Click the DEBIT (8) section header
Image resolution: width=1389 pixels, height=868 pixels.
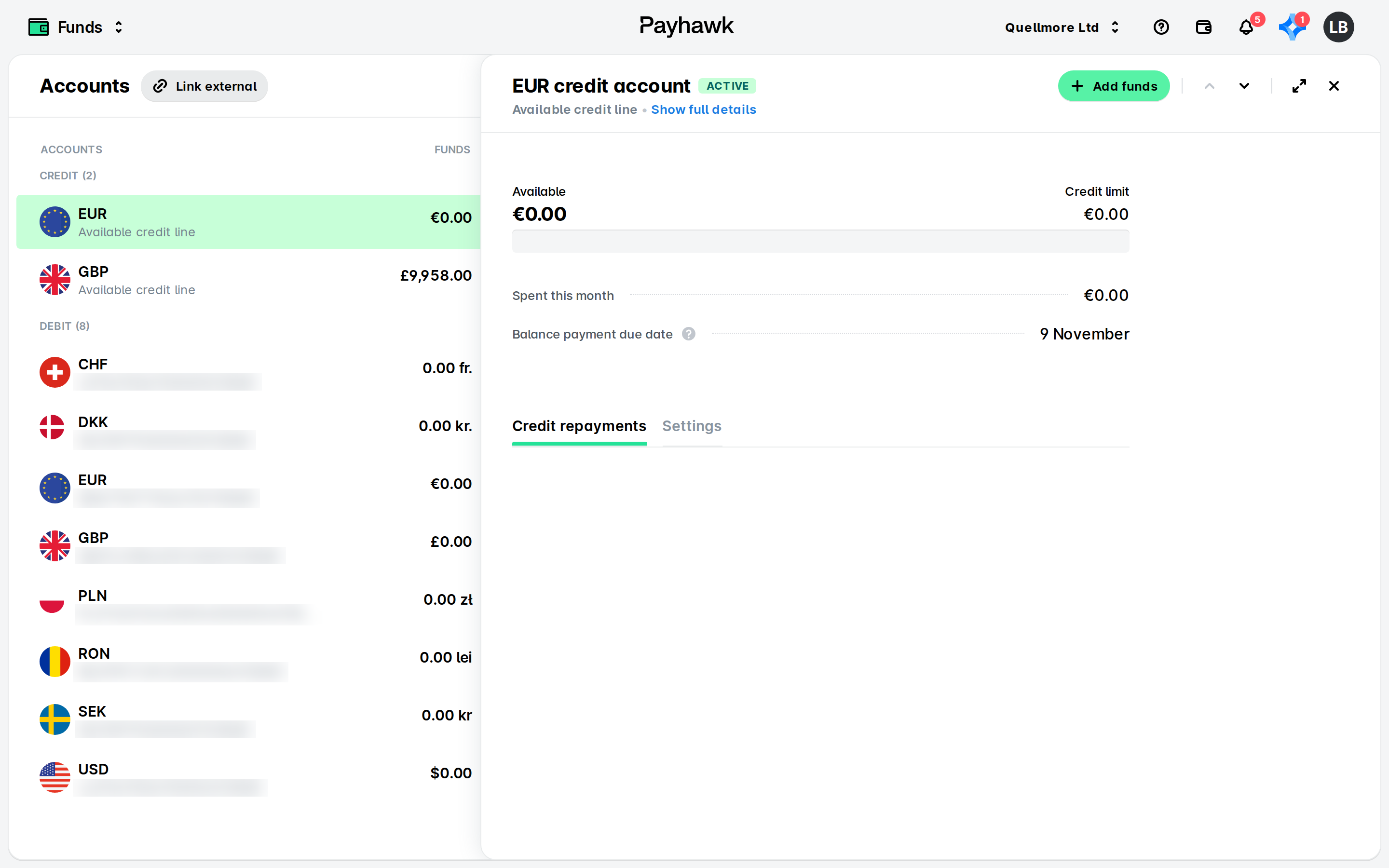[x=64, y=326]
